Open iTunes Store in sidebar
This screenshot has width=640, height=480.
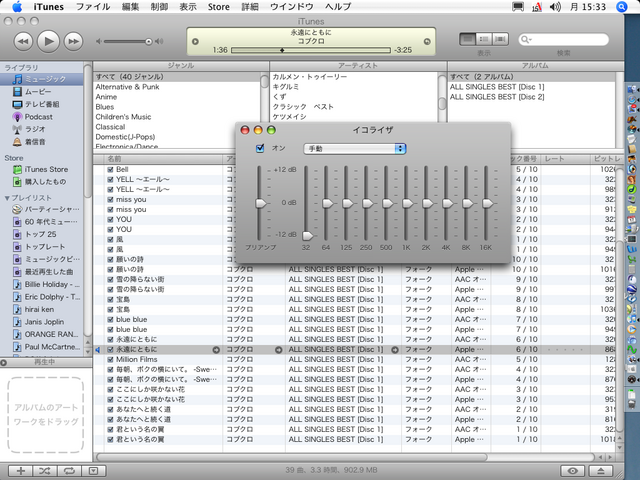point(41,169)
